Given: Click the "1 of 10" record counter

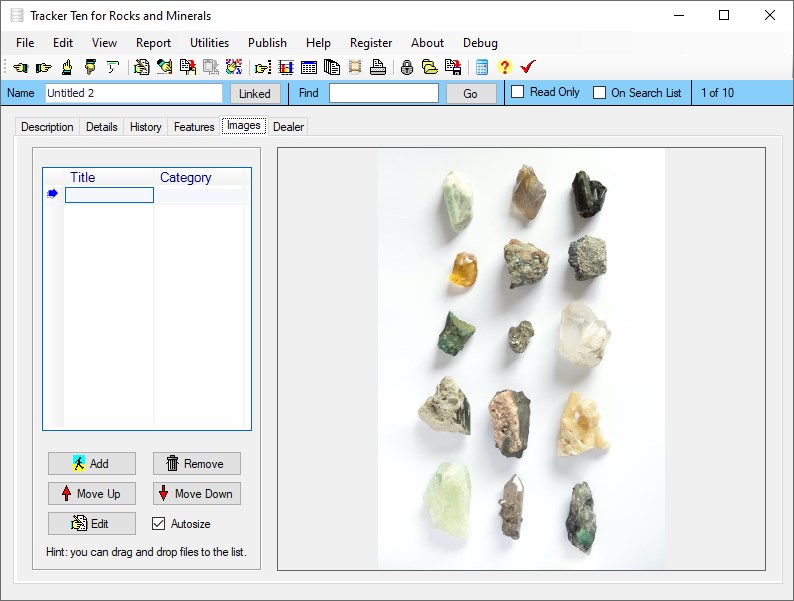Looking at the screenshot, I should click(718, 93).
